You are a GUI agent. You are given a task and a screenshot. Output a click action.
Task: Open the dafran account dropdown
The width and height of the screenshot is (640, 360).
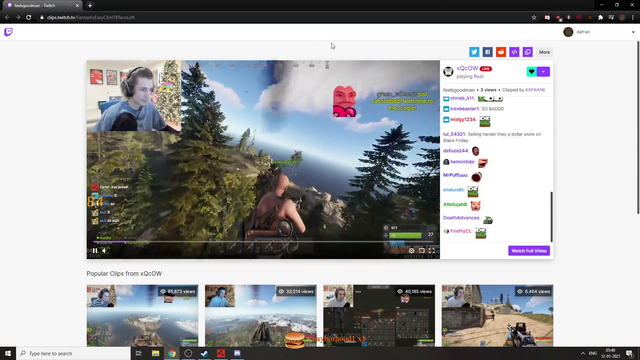coord(633,32)
